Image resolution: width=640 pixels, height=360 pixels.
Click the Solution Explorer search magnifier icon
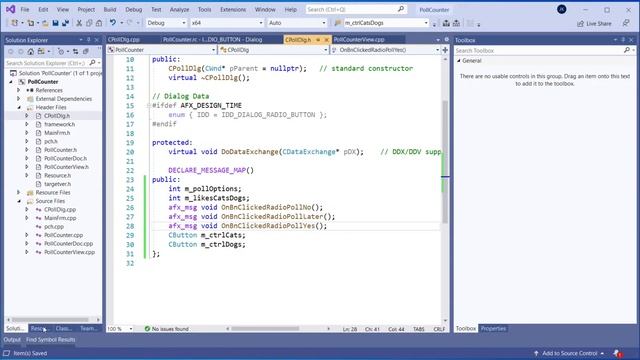(x=92, y=63)
